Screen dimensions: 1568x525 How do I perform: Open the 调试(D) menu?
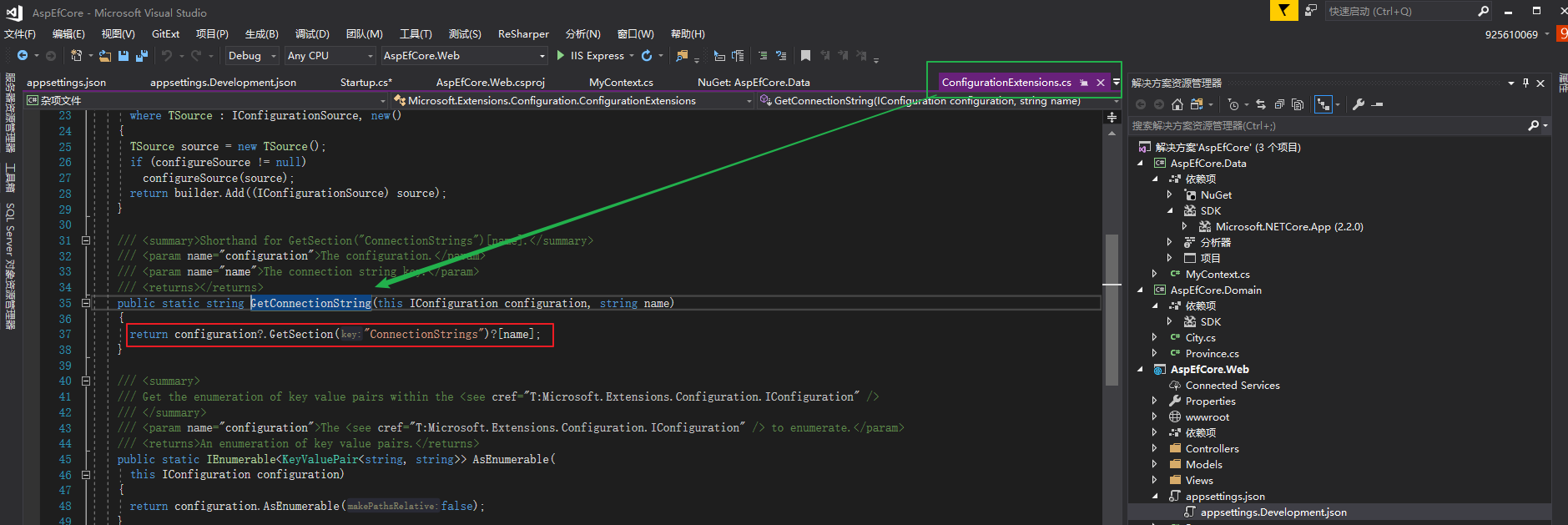click(312, 34)
